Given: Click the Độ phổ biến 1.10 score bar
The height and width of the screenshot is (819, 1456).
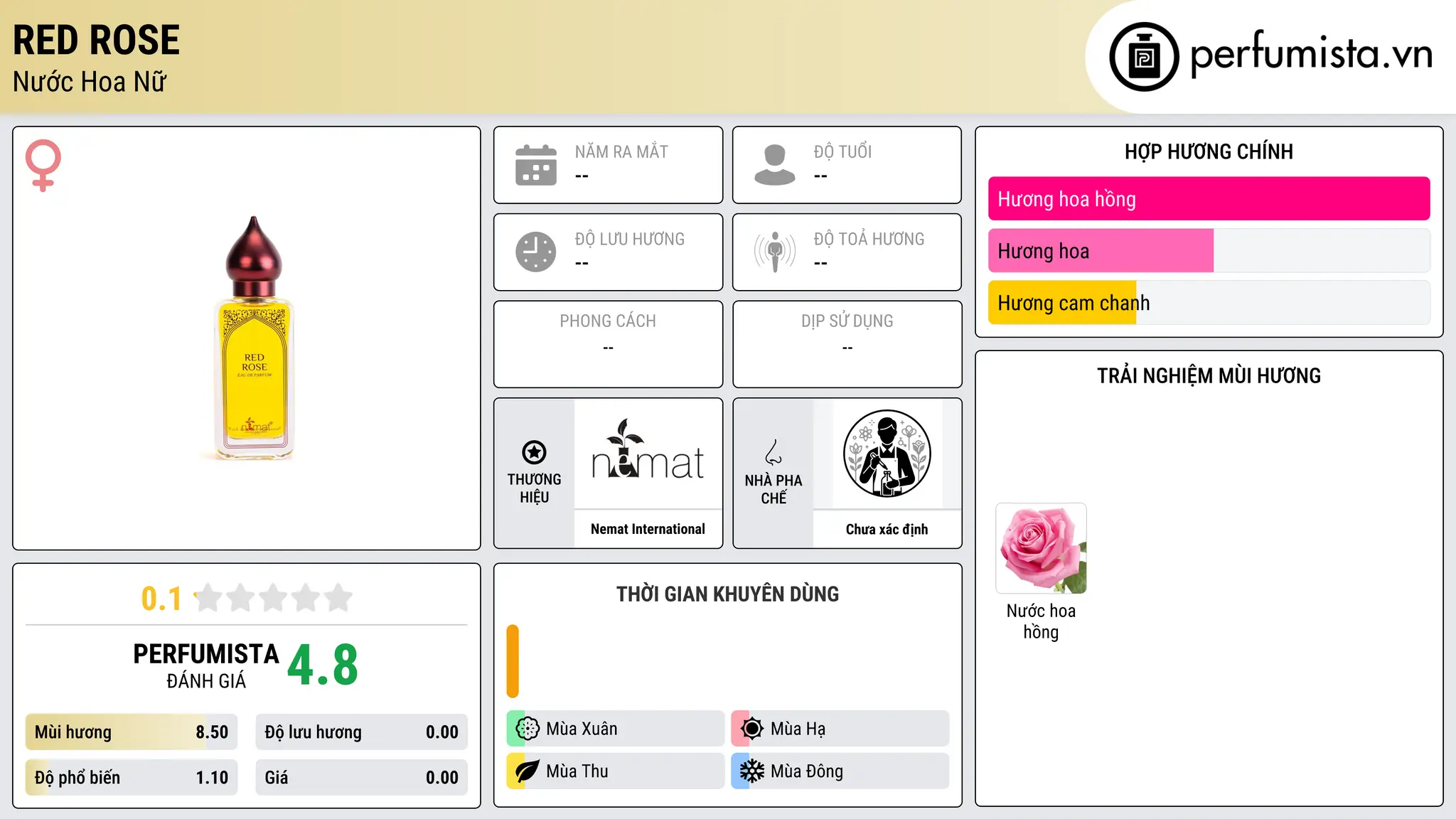Looking at the screenshot, I should point(132,778).
